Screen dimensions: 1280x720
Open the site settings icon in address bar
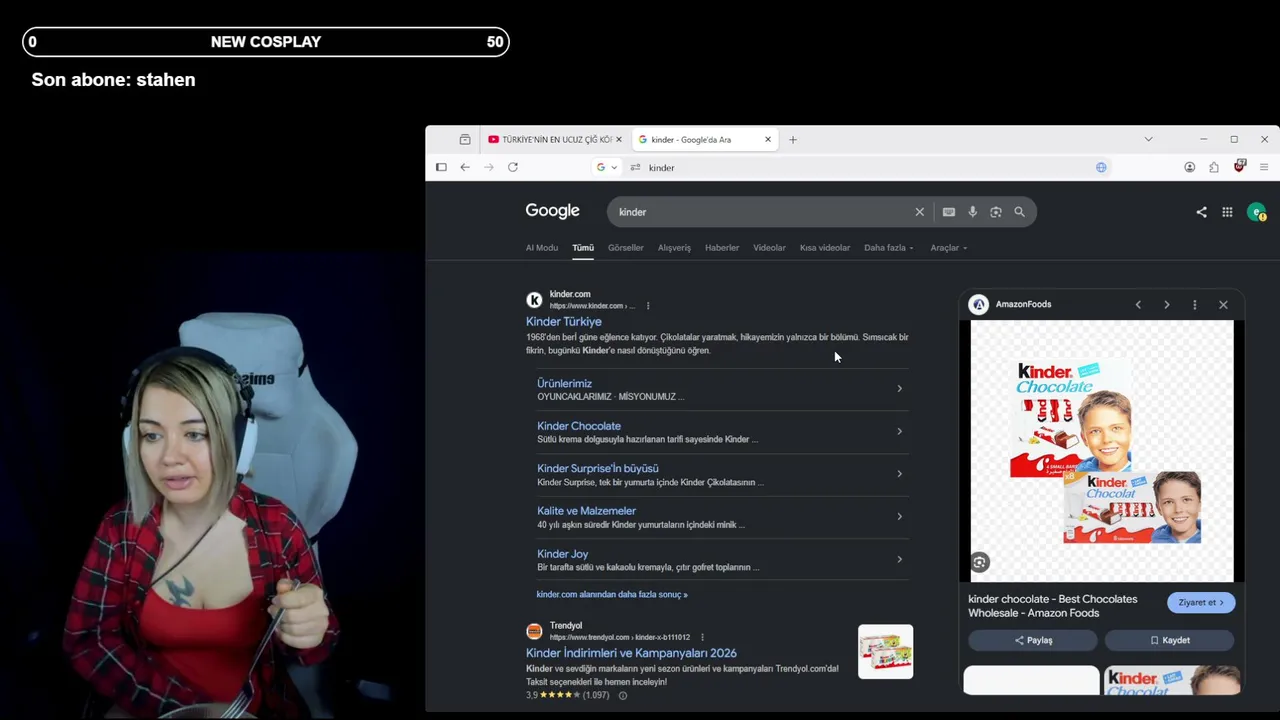tap(635, 167)
